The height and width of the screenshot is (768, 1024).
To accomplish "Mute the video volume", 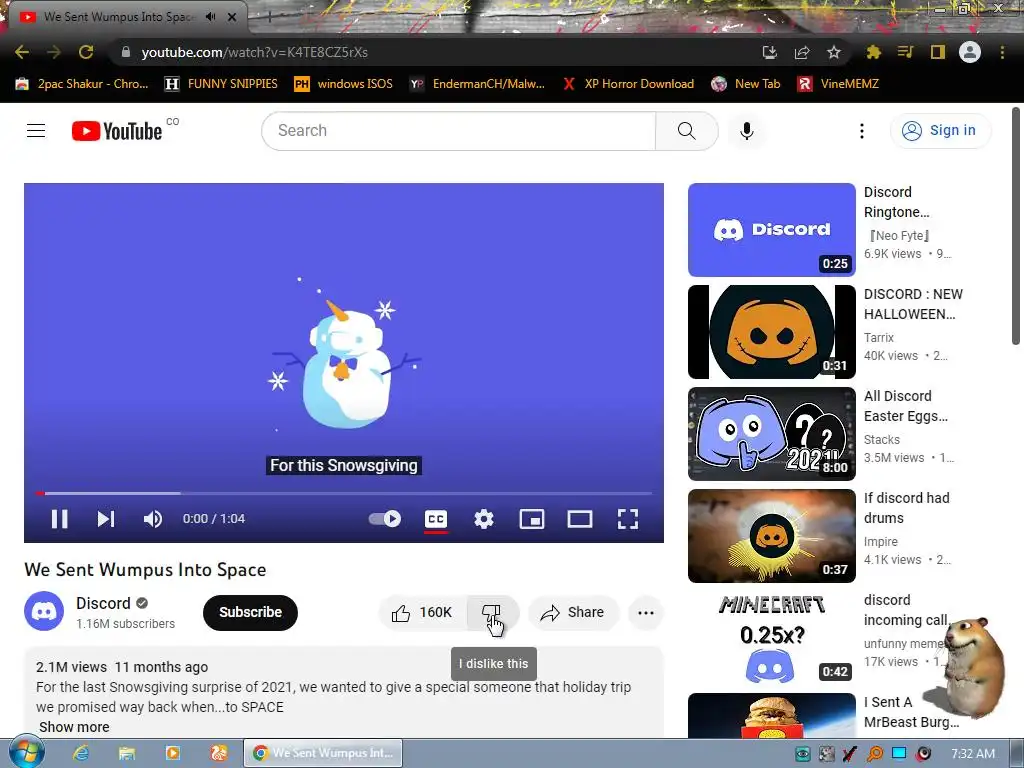I will click(153, 519).
